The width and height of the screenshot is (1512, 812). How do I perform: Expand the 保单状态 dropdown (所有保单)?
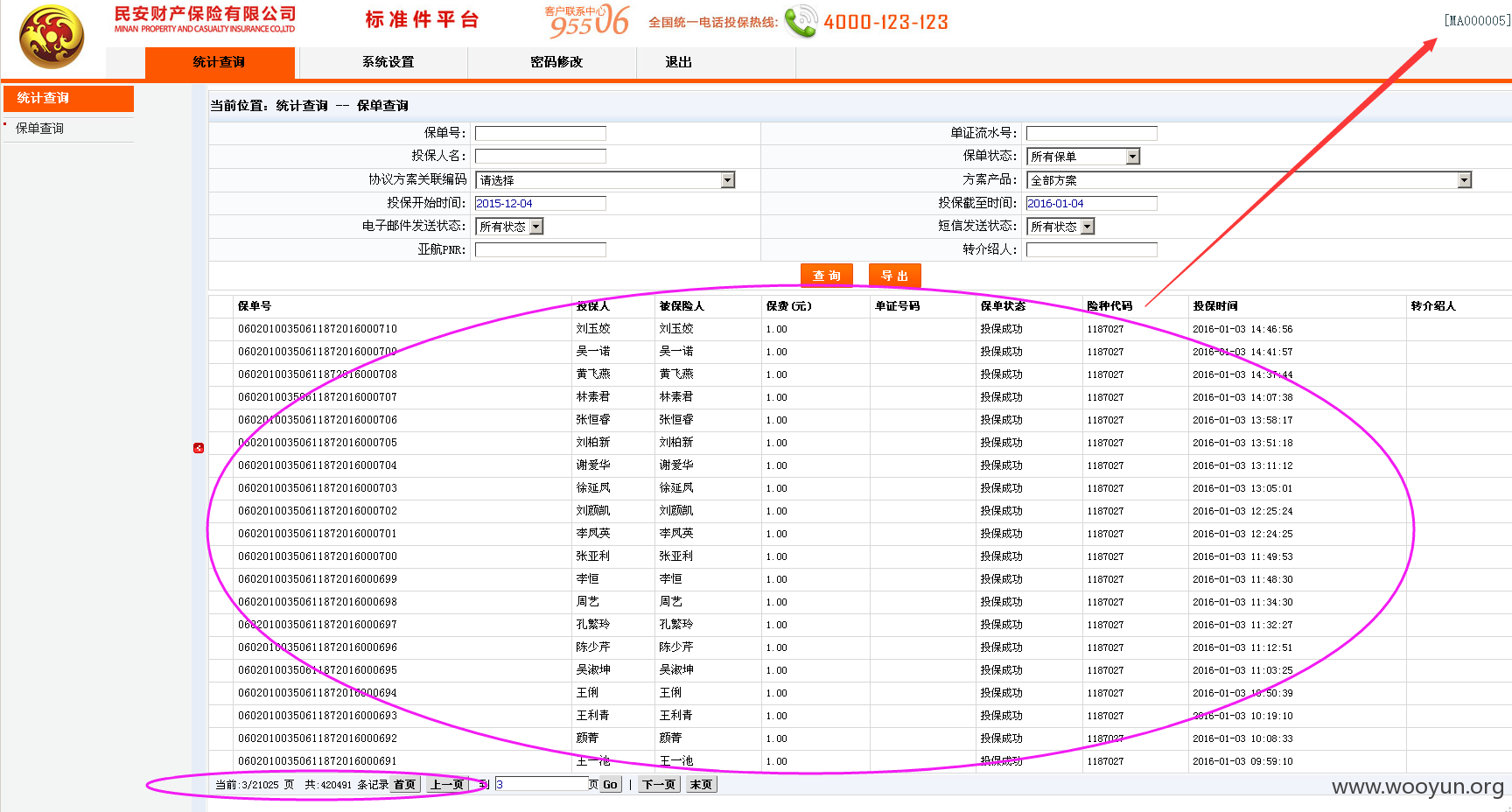point(1083,157)
